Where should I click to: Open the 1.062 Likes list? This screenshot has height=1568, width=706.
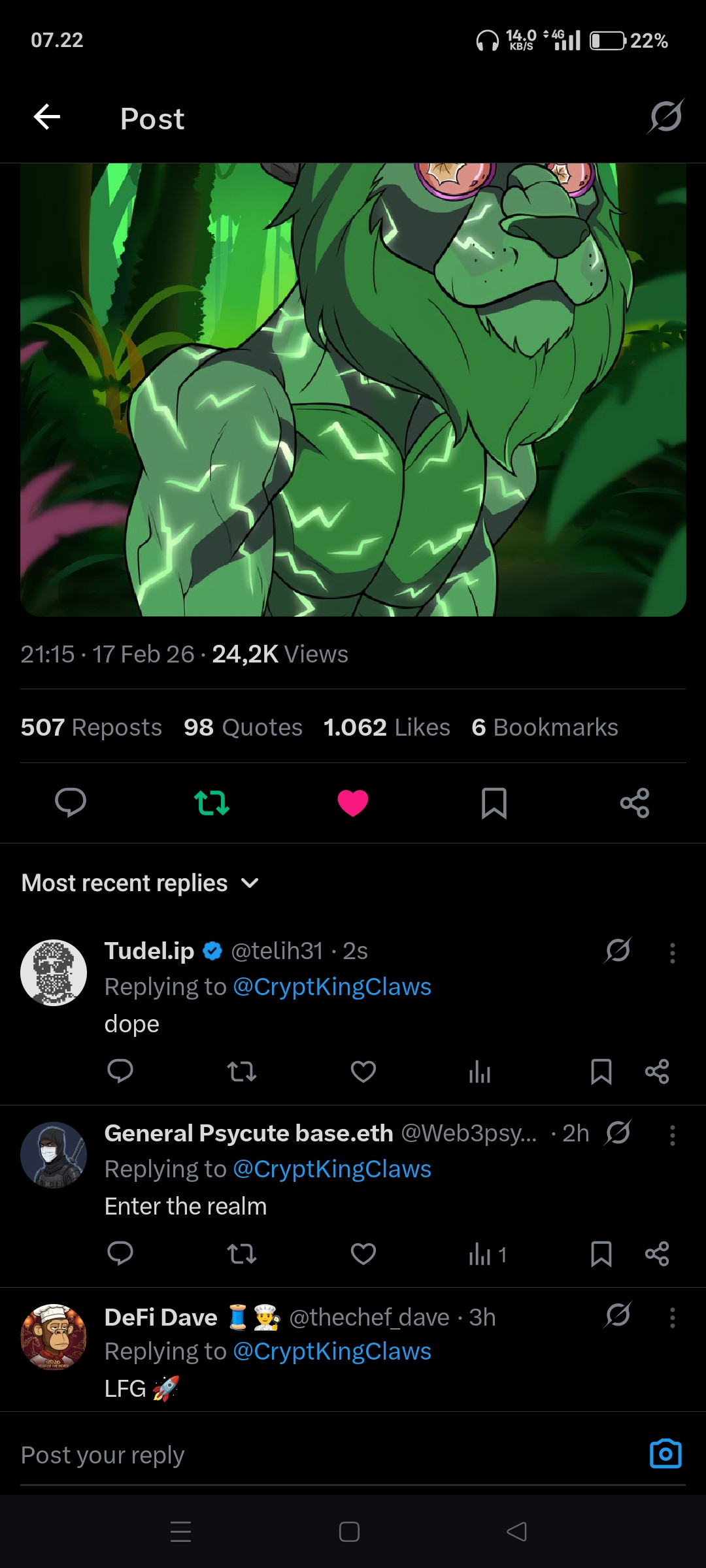tap(387, 727)
